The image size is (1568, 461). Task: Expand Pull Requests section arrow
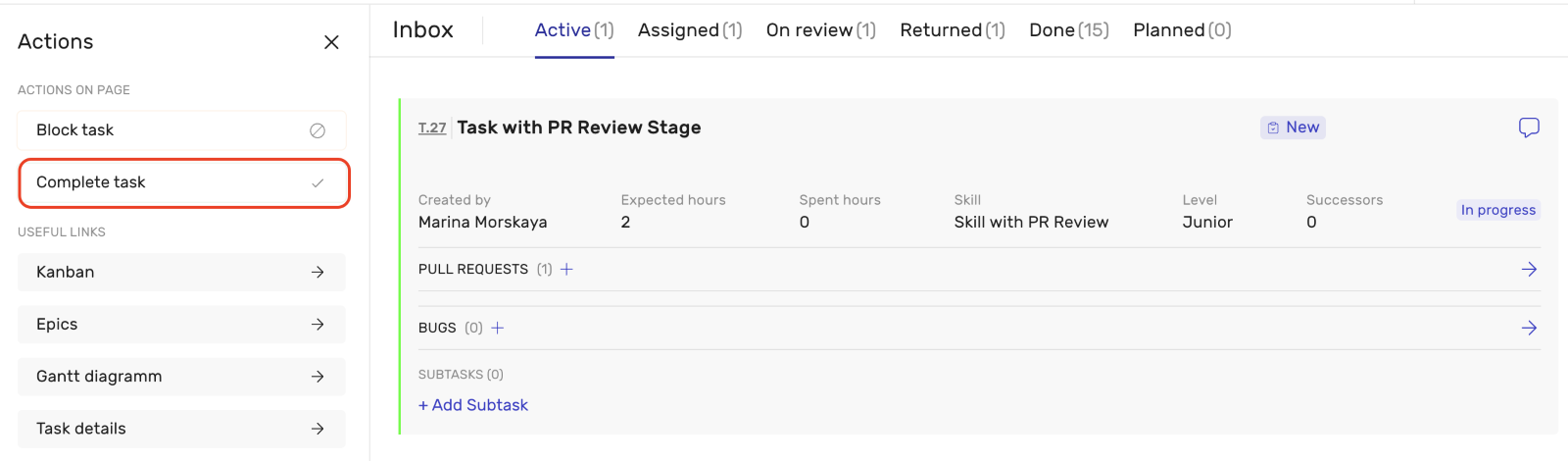1528,269
